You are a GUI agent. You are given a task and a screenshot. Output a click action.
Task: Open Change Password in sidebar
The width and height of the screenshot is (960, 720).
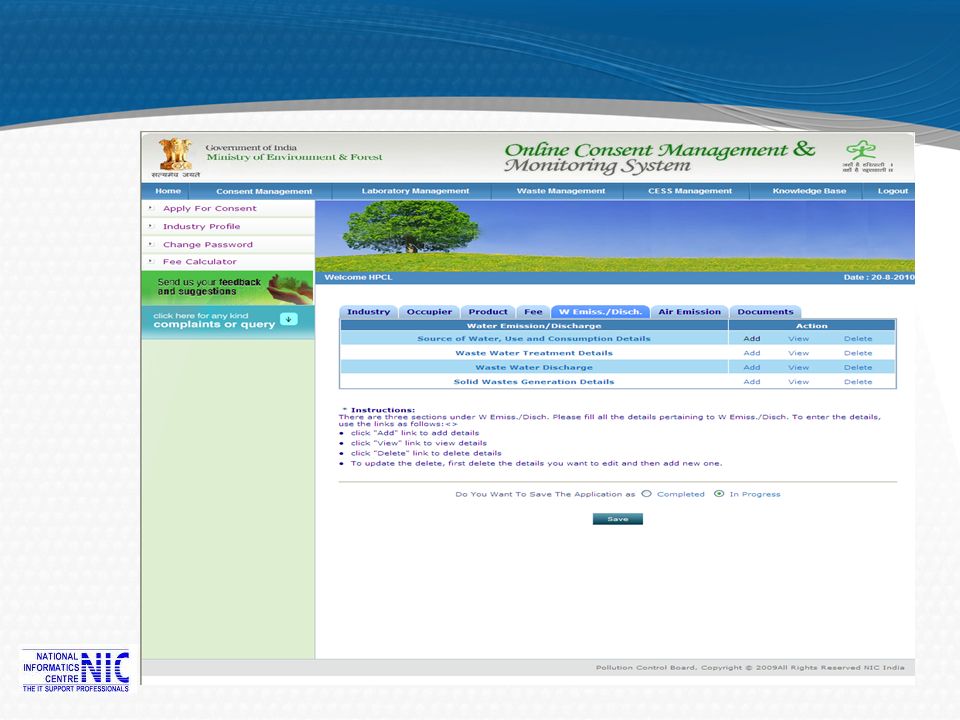208,244
